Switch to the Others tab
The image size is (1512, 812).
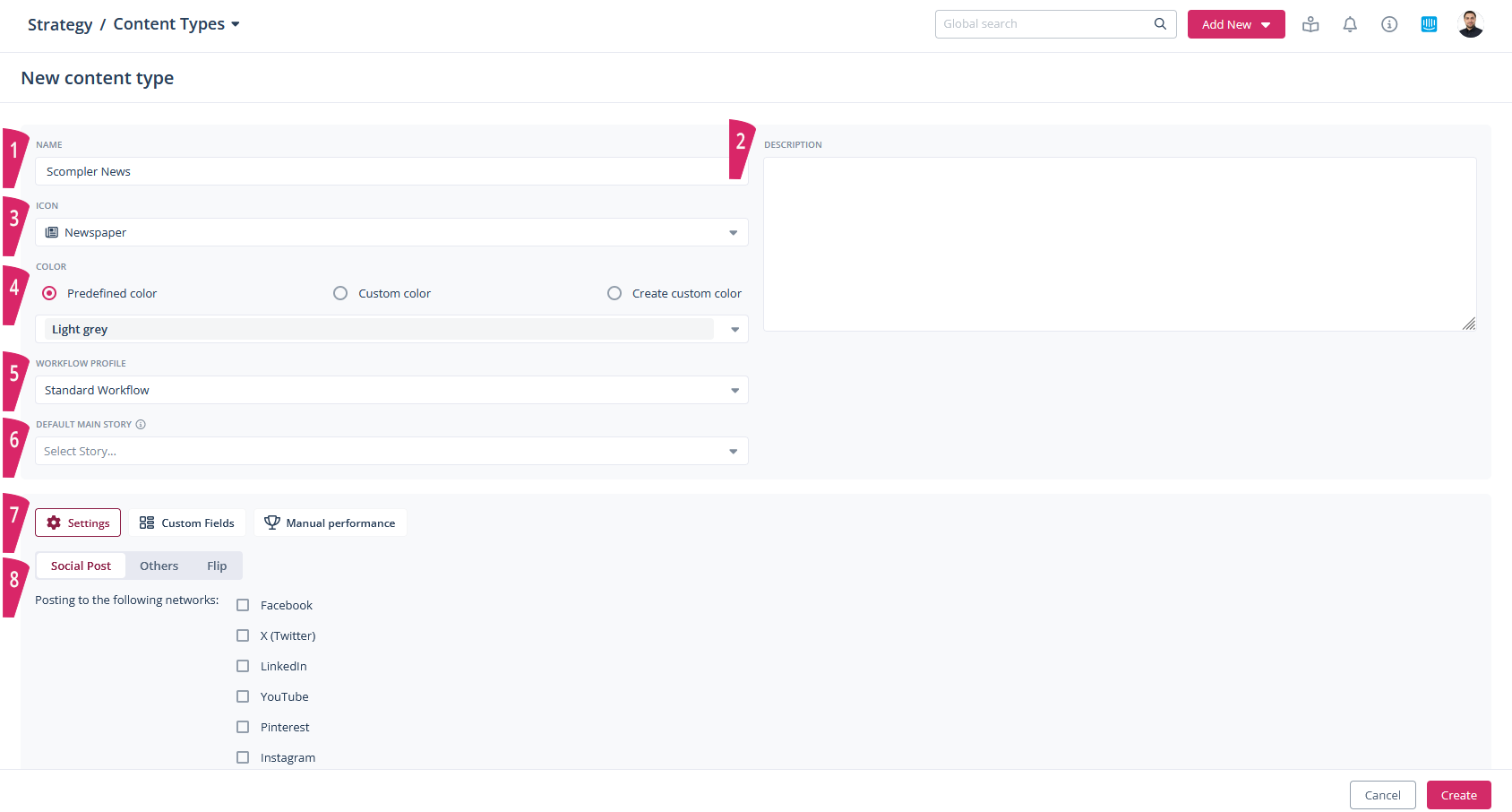[x=159, y=566]
